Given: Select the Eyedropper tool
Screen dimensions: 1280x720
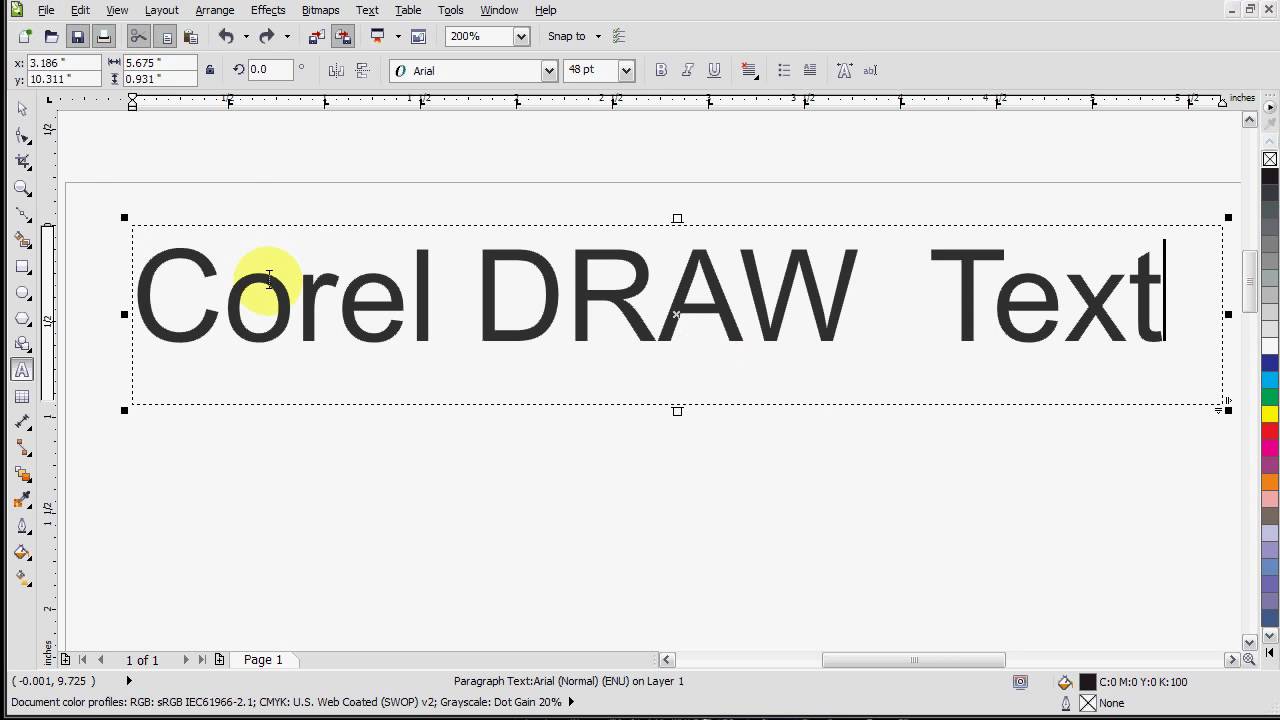Looking at the screenshot, I should [x=22, y=500].
